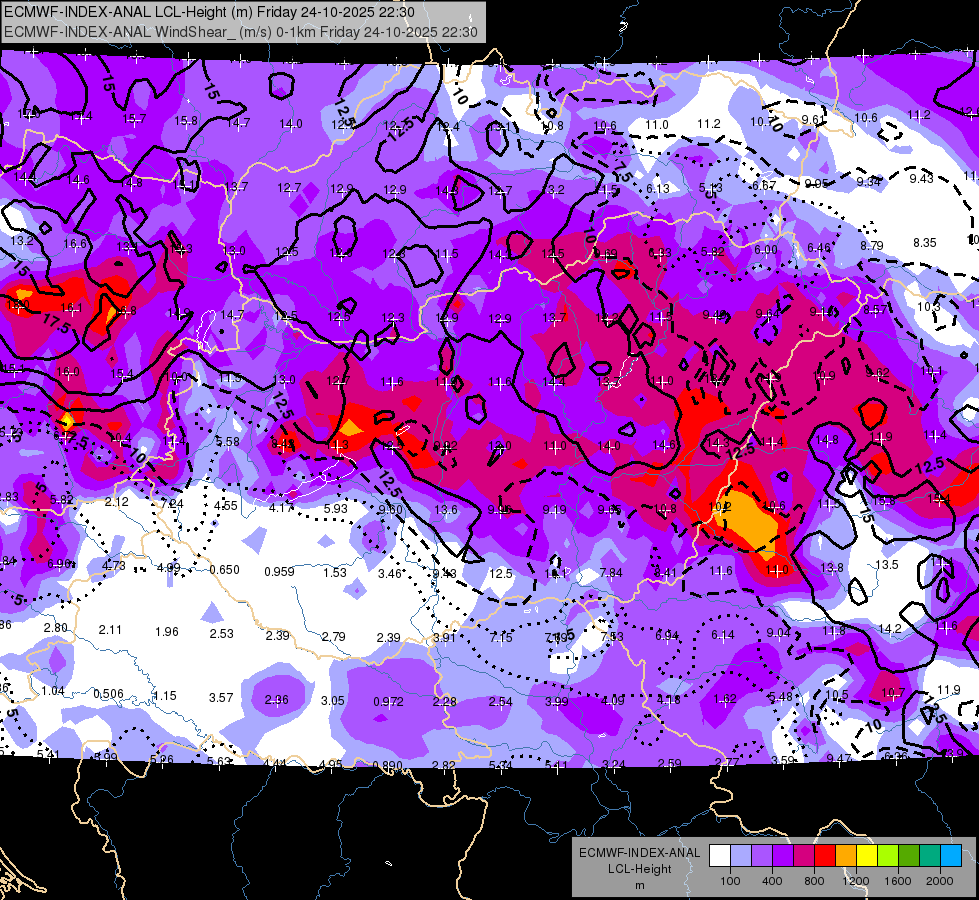Image resolution: width=979 pixels, height=900 pixels.
Task: Click the orange legend color swatch
Action: 846,856
